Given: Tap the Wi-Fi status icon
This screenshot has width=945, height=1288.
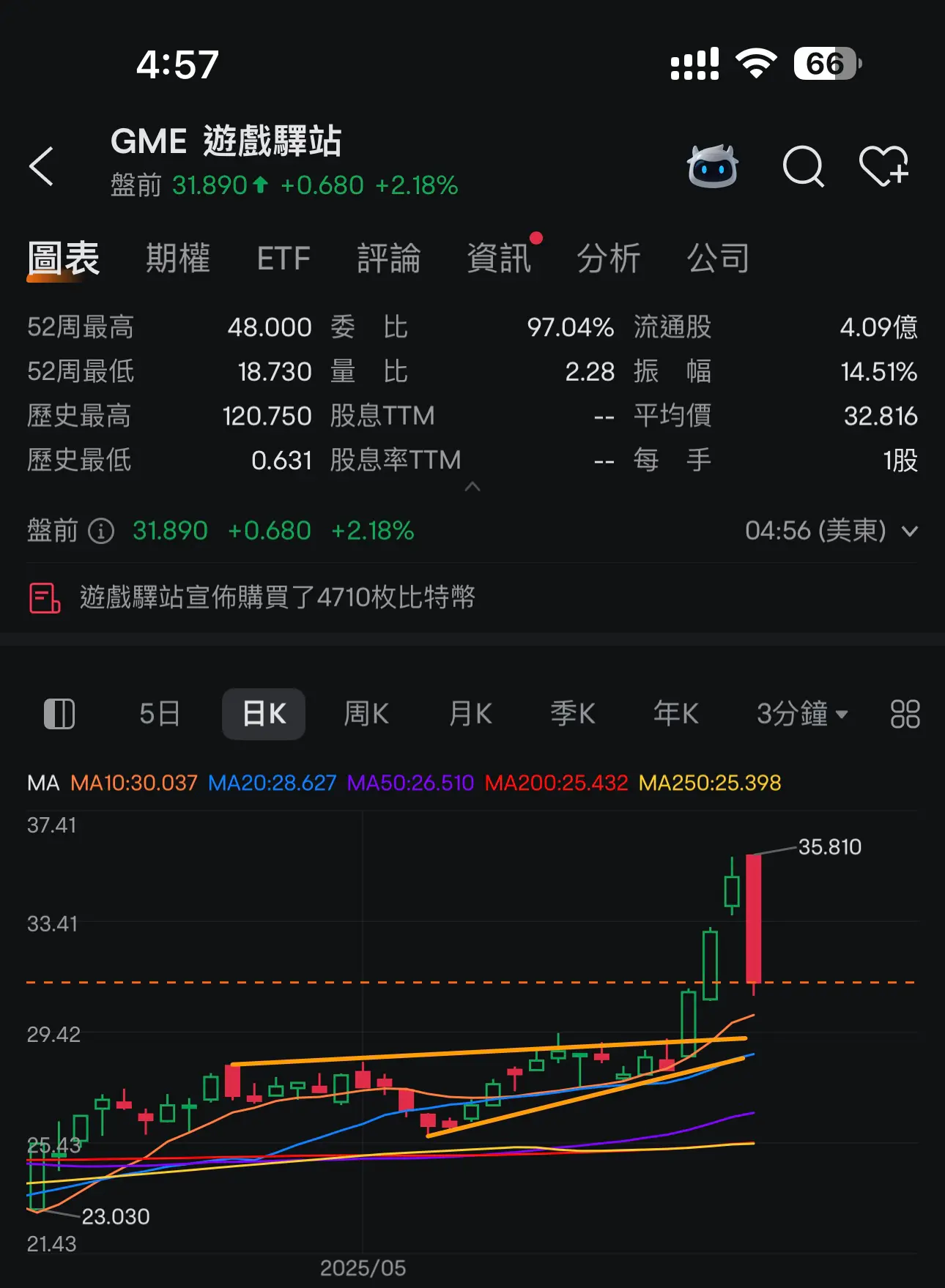Looking at the screenshot, I should tap(757, 64).
